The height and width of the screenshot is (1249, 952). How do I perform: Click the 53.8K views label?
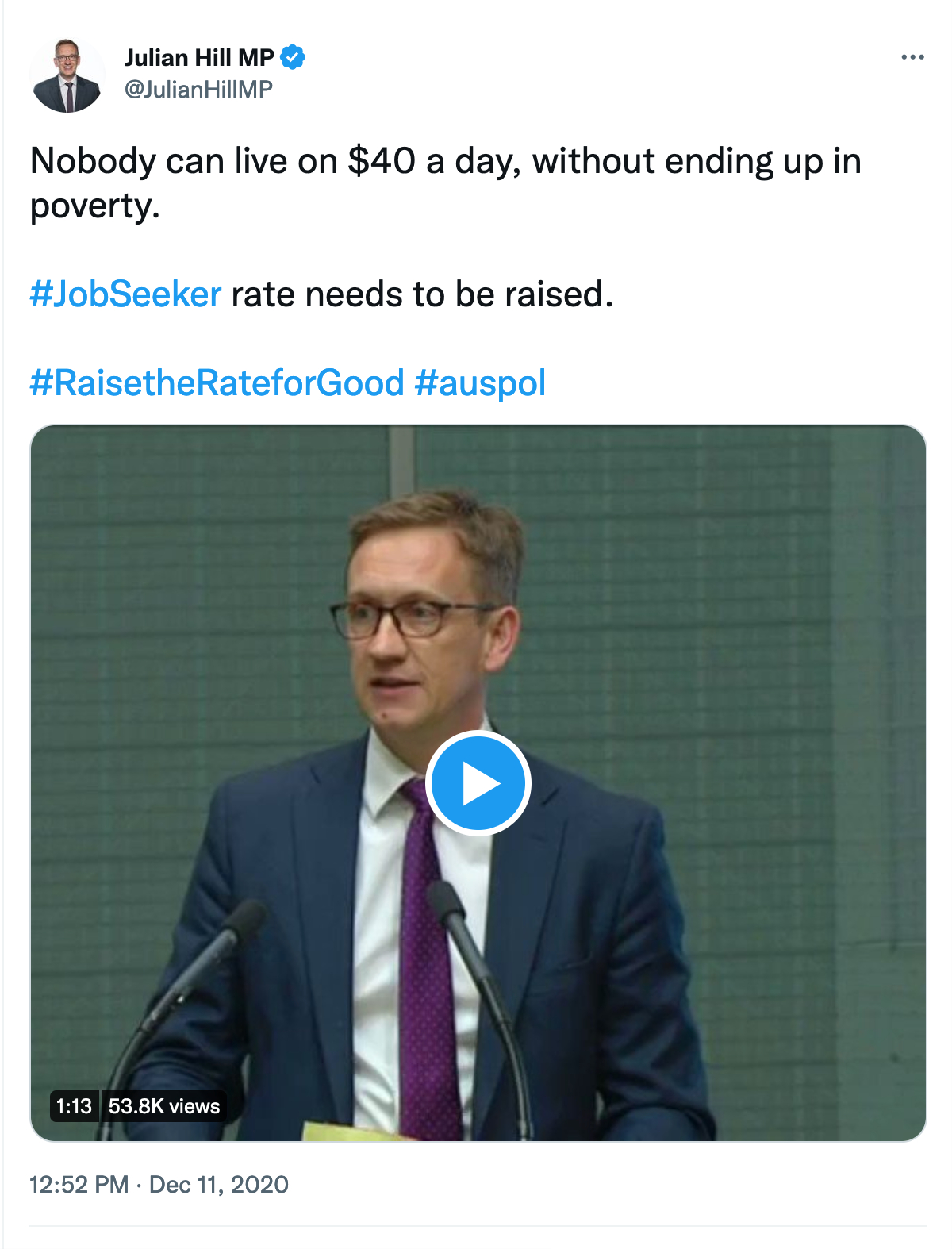(x=163, y=1106)
